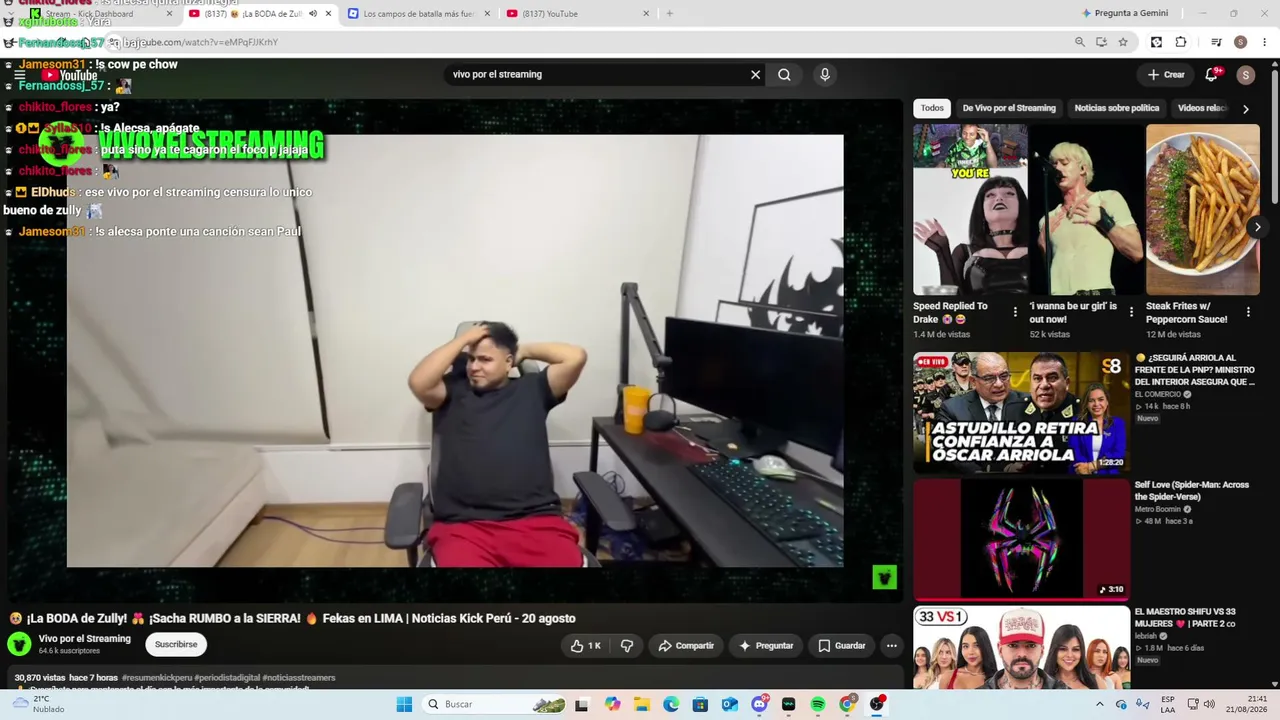This screenshot has width=1280, height=720.
Task: Show hidden system tray icons
Action: 1100,704
